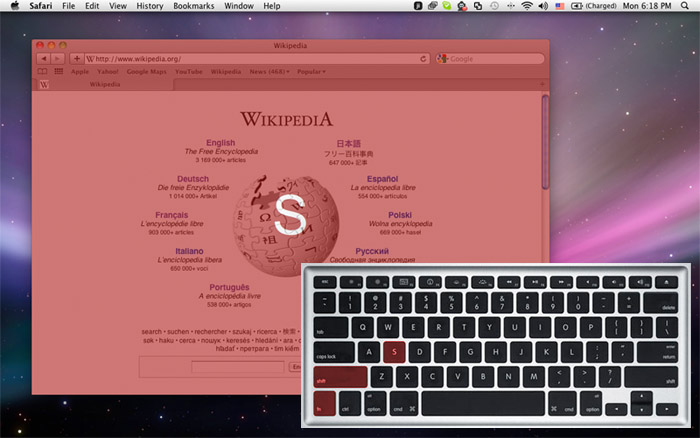Open Русский Wikipedia link

372,251
